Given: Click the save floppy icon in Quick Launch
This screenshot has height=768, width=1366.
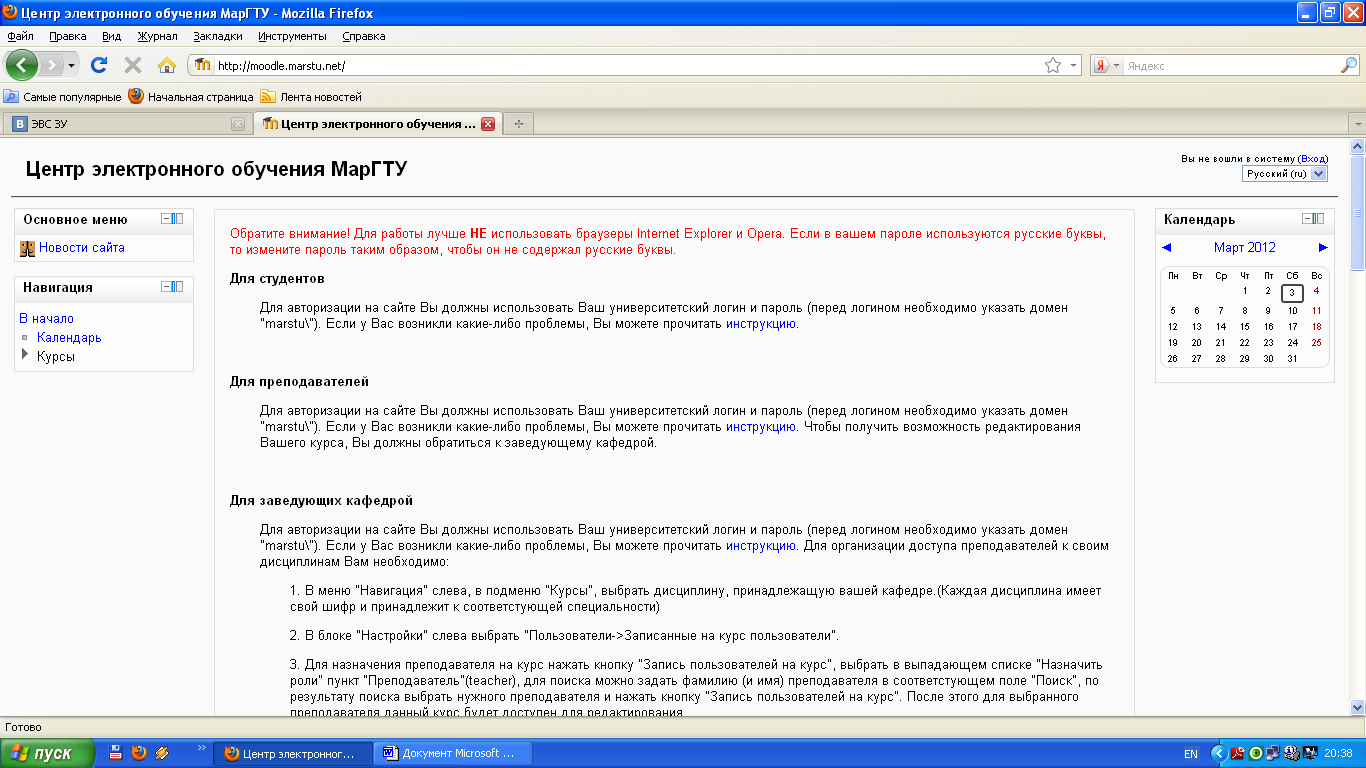Looking at the screenshot, I should point(116,753).
